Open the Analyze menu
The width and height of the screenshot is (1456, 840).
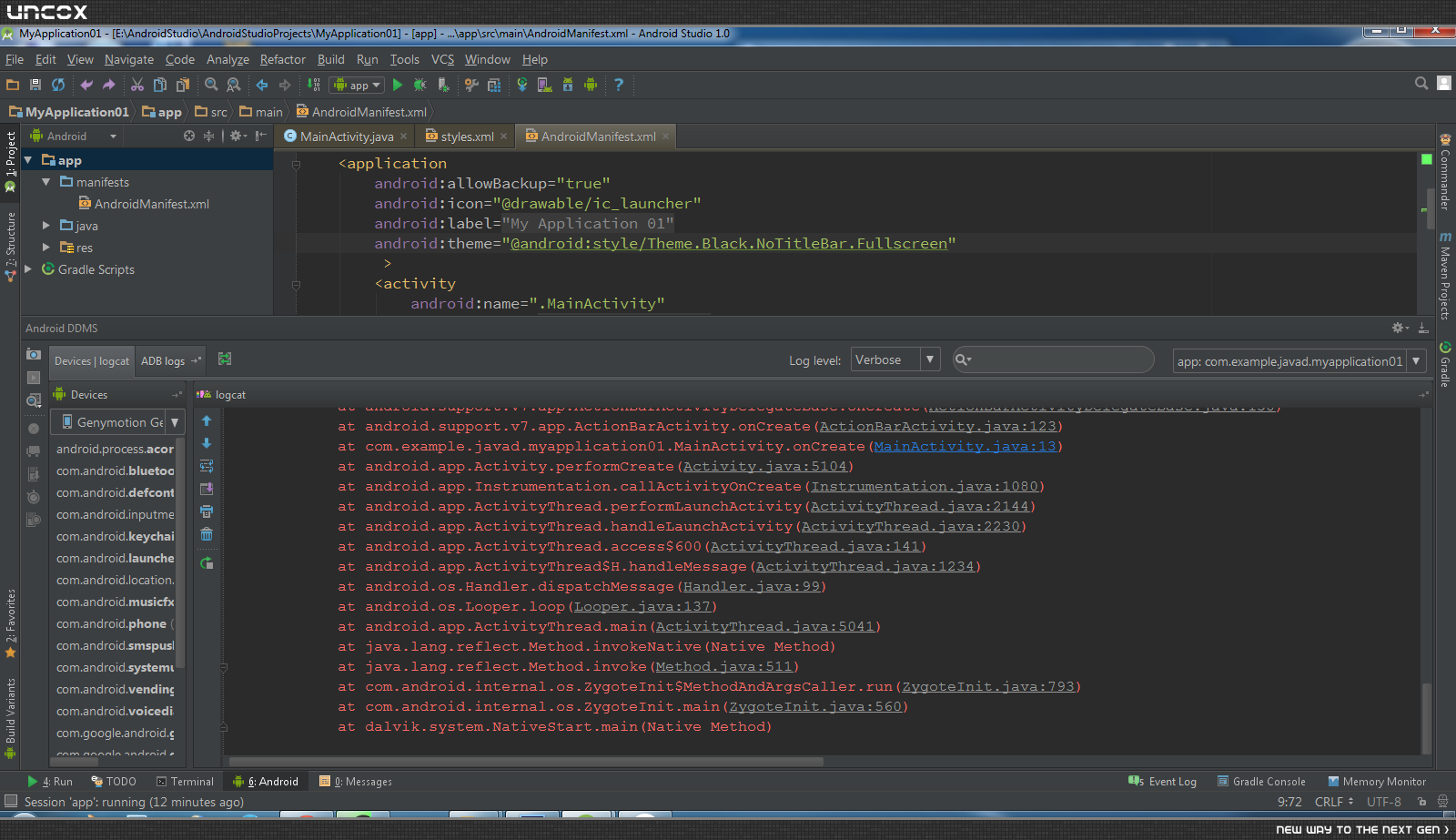pos(227,59)
